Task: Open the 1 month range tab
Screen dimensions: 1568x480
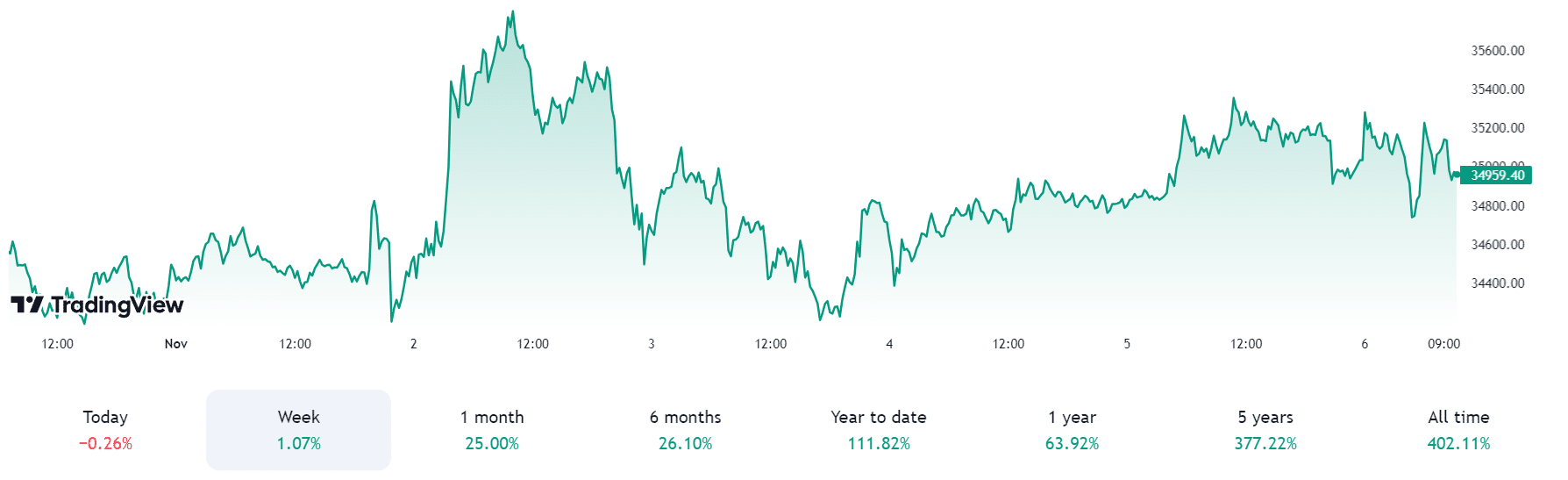Action: 492,429
